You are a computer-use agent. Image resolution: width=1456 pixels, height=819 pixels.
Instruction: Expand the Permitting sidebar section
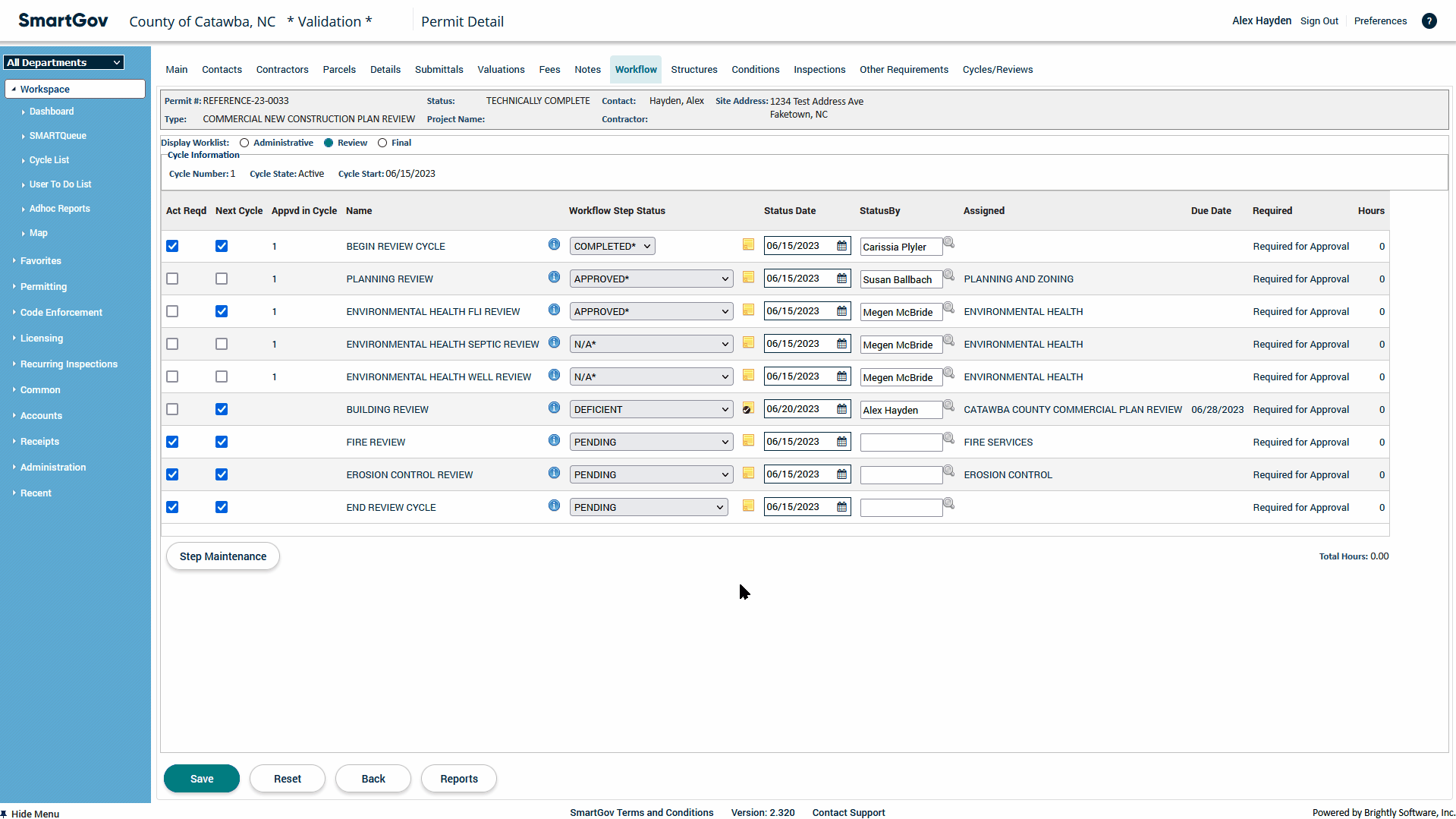(x=43, y=287)
